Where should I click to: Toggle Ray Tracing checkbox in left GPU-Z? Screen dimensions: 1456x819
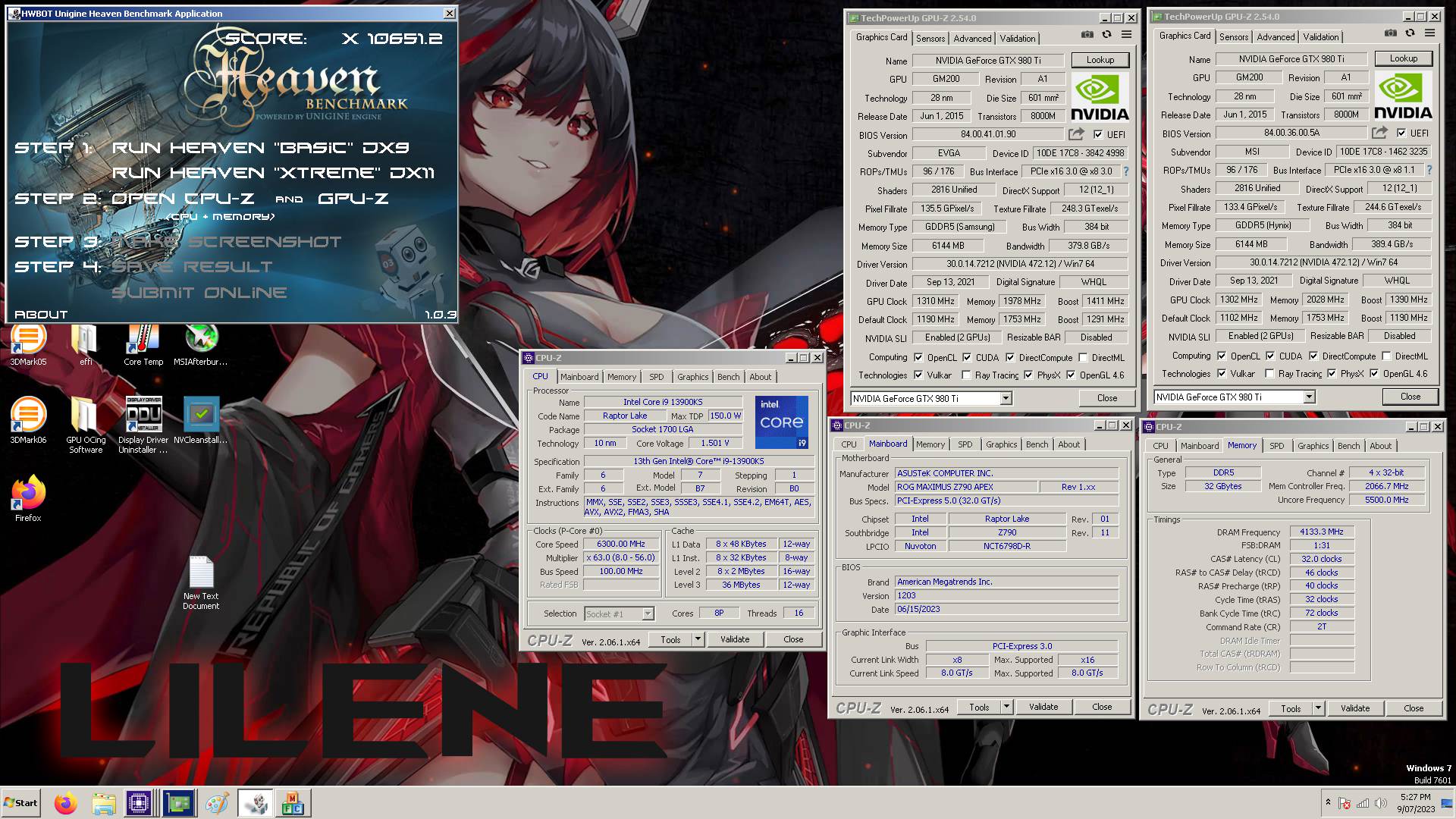[966, 375]
